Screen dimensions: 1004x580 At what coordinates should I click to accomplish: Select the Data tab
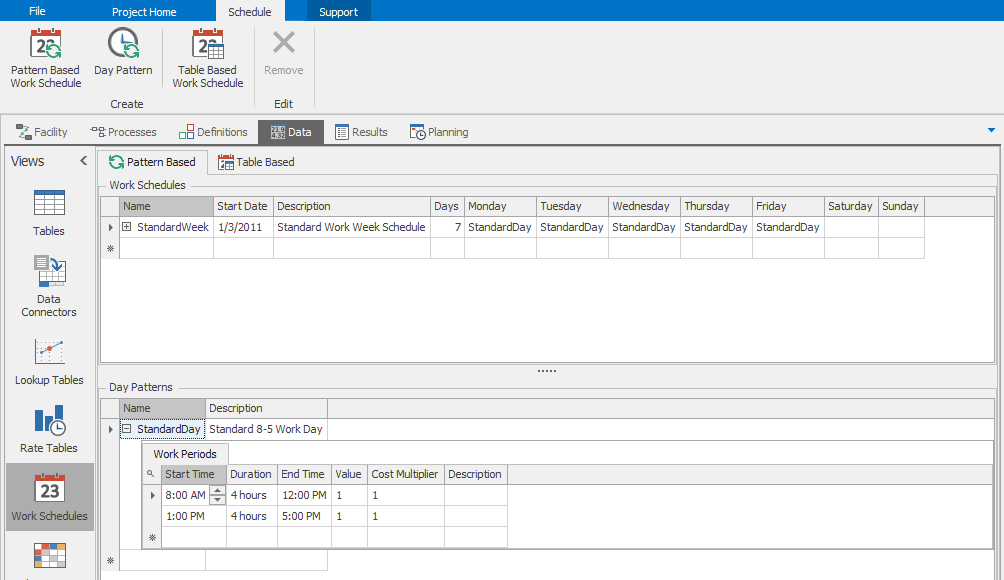tap(291, 132)
